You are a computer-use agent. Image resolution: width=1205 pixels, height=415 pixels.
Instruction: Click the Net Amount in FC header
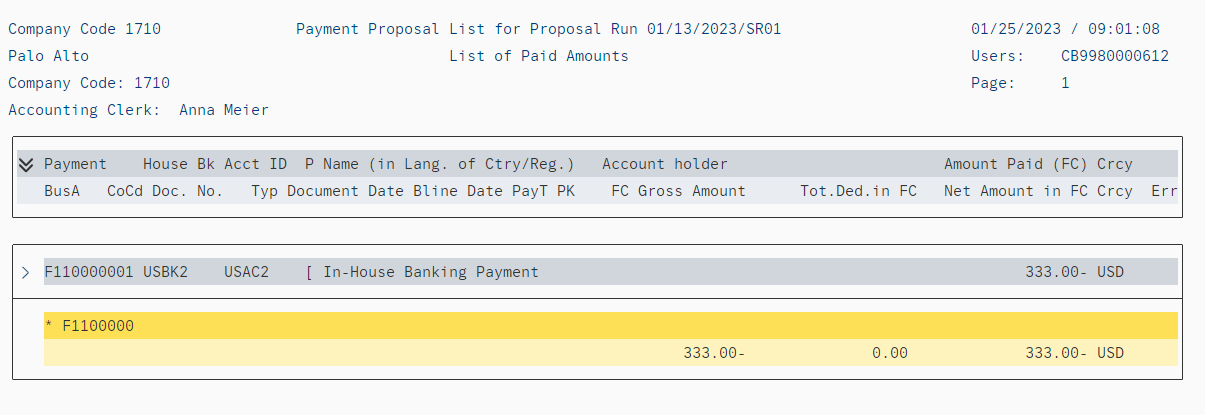1016,191
